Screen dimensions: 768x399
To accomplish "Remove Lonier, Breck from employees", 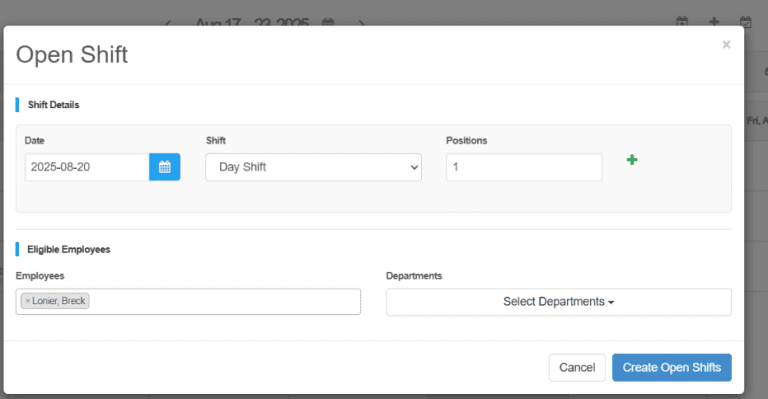I will (x=28, y=301).
